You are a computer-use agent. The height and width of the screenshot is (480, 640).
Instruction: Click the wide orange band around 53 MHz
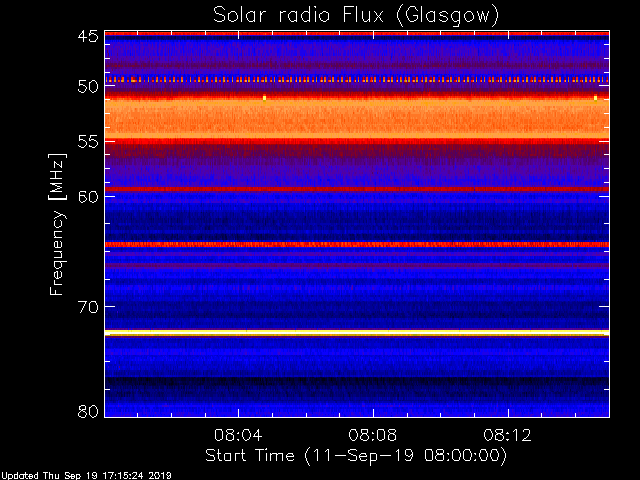click(357, 119)
